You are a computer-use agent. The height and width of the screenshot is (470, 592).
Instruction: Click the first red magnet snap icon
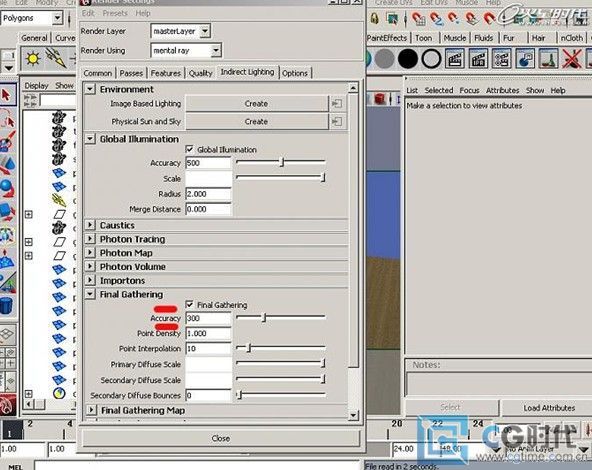tap(418, 18)
